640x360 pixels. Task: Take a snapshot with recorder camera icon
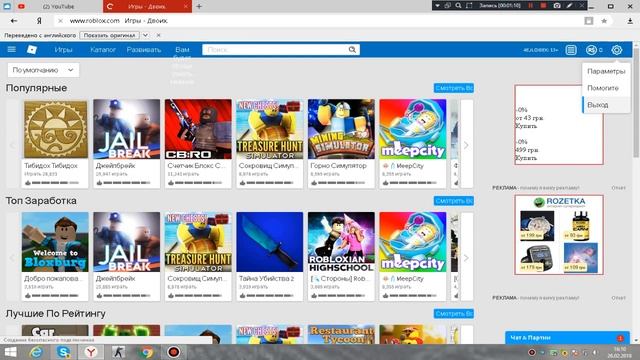tap(557, 6)
